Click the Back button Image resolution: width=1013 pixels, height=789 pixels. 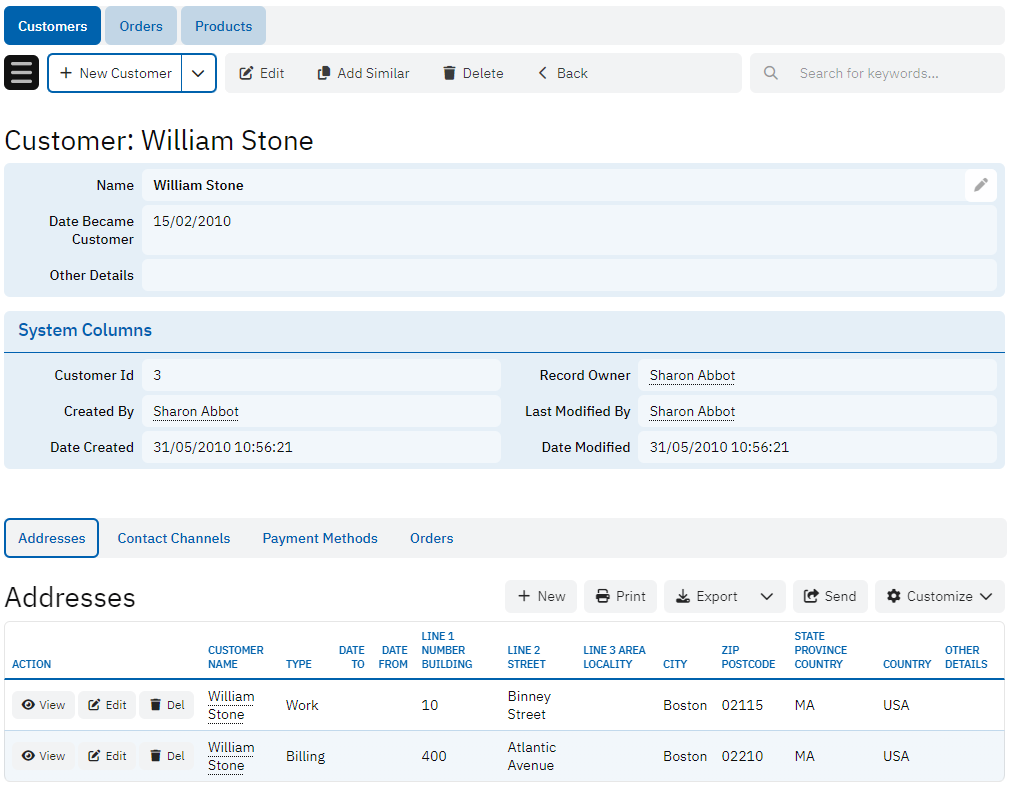[x=562, y=73]
